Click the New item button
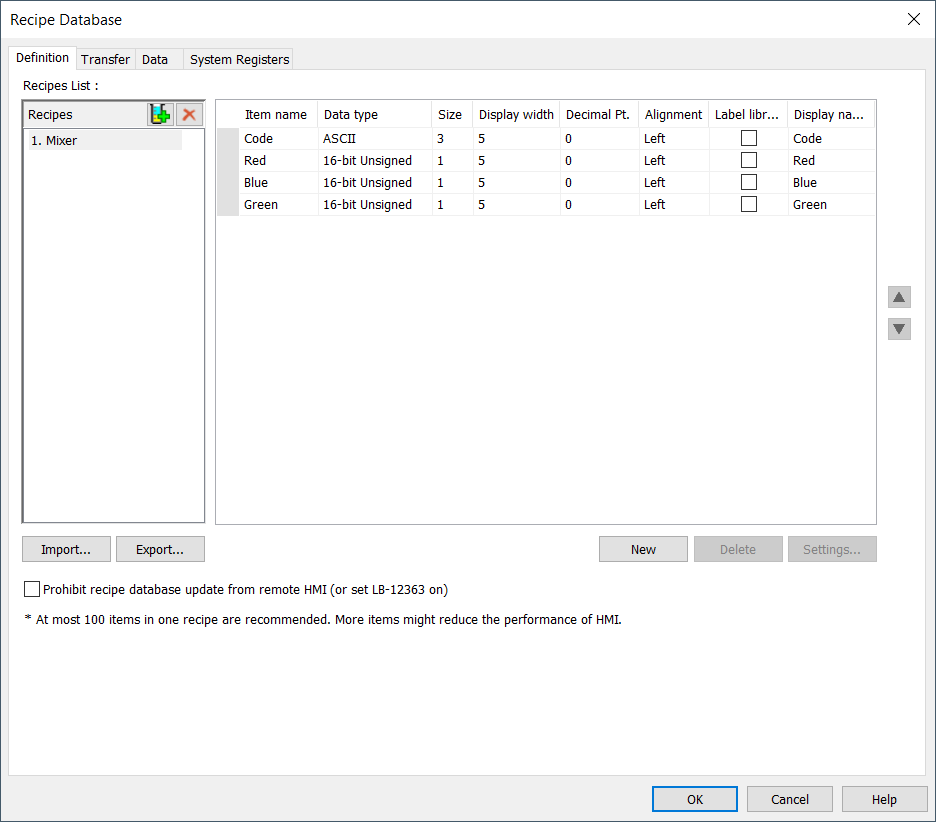936x822 pixels. 643,549
